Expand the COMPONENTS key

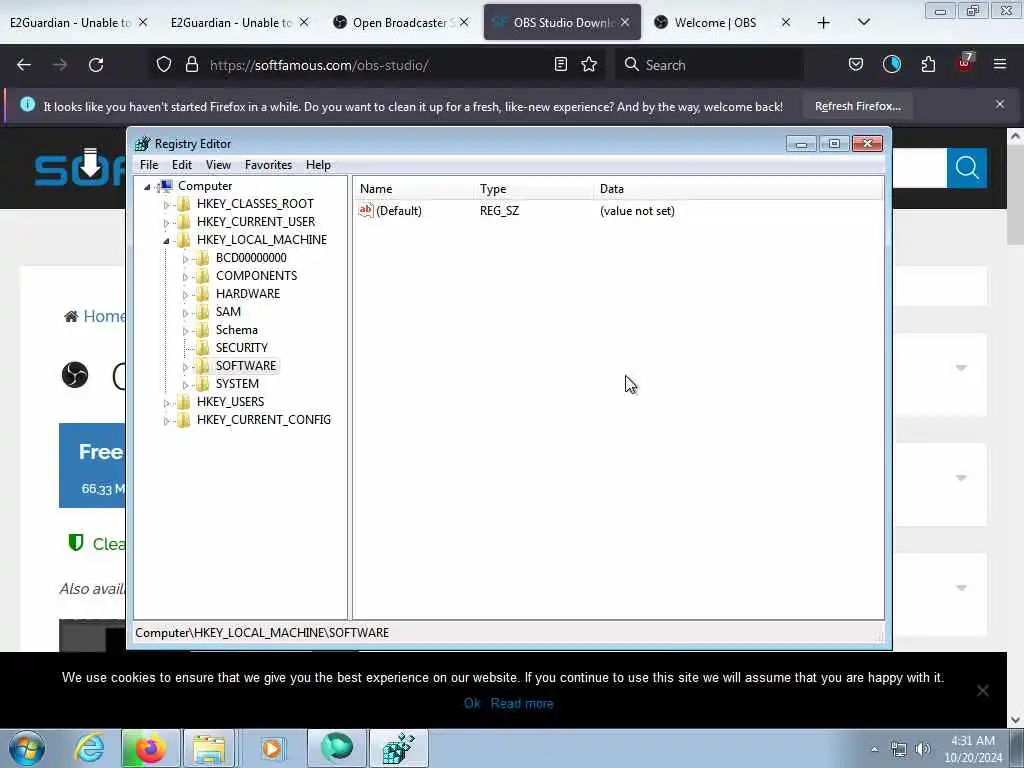click(x=185, y=277)
